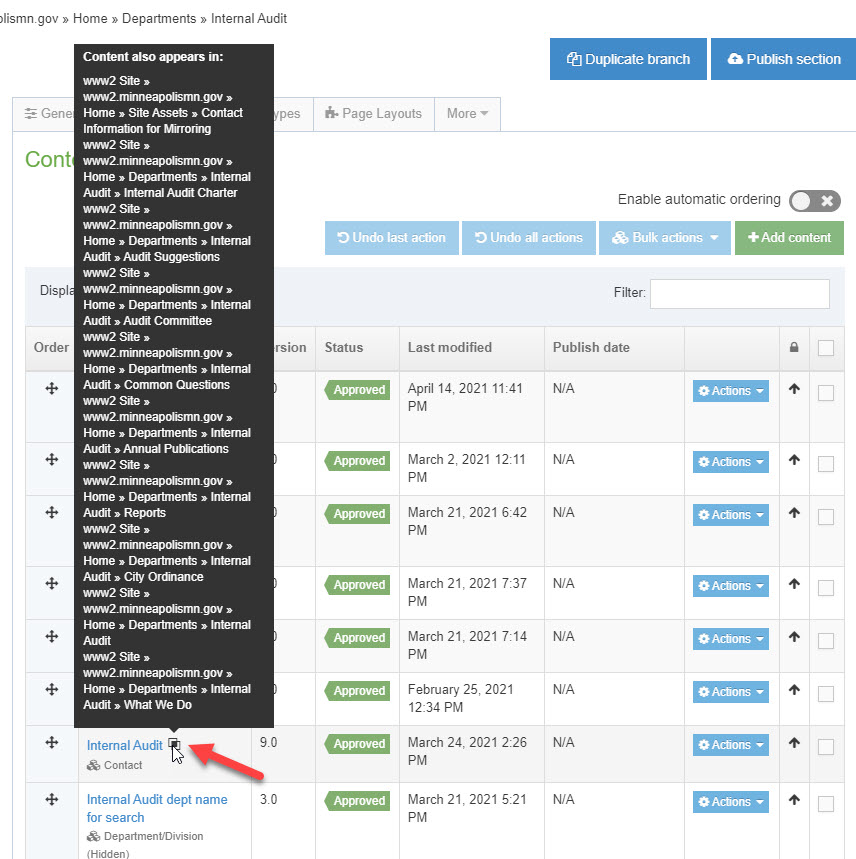The image size is (856, 859).
Task: Click the Duplicate branch button
Action: coord(628,59)
